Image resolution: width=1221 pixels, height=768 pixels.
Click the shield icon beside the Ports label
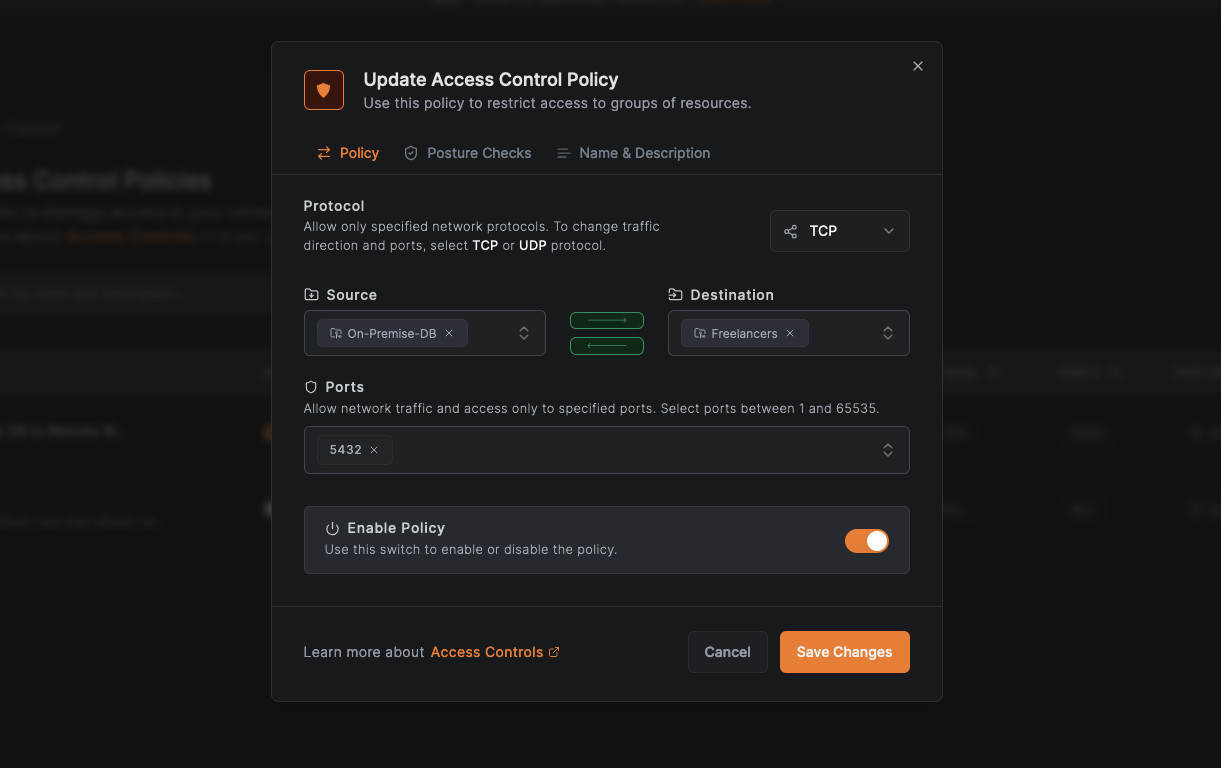tap(310, 386)
